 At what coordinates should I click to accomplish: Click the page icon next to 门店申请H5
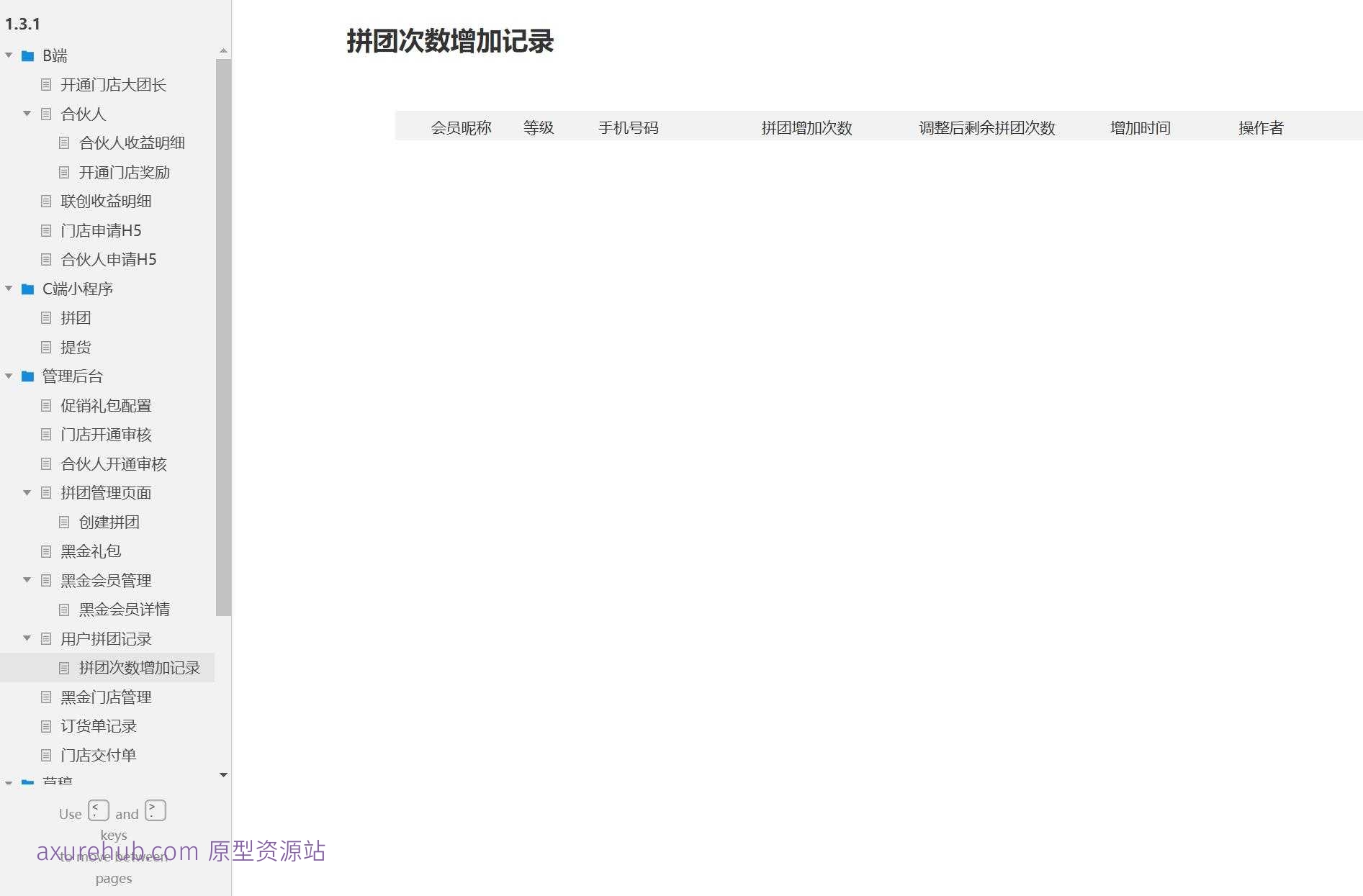click(x=46, y=230)
